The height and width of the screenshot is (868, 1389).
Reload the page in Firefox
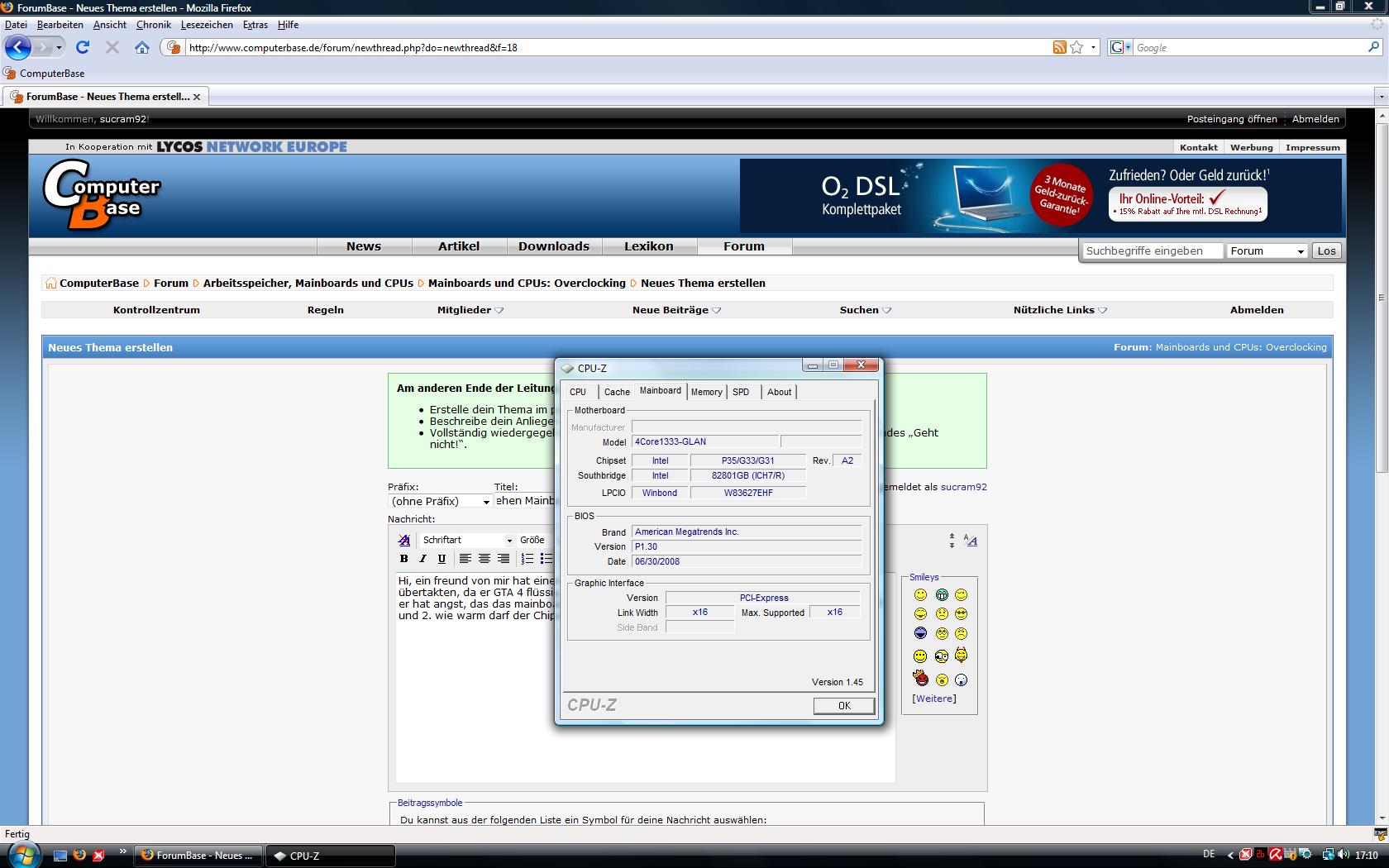[83, 47]
